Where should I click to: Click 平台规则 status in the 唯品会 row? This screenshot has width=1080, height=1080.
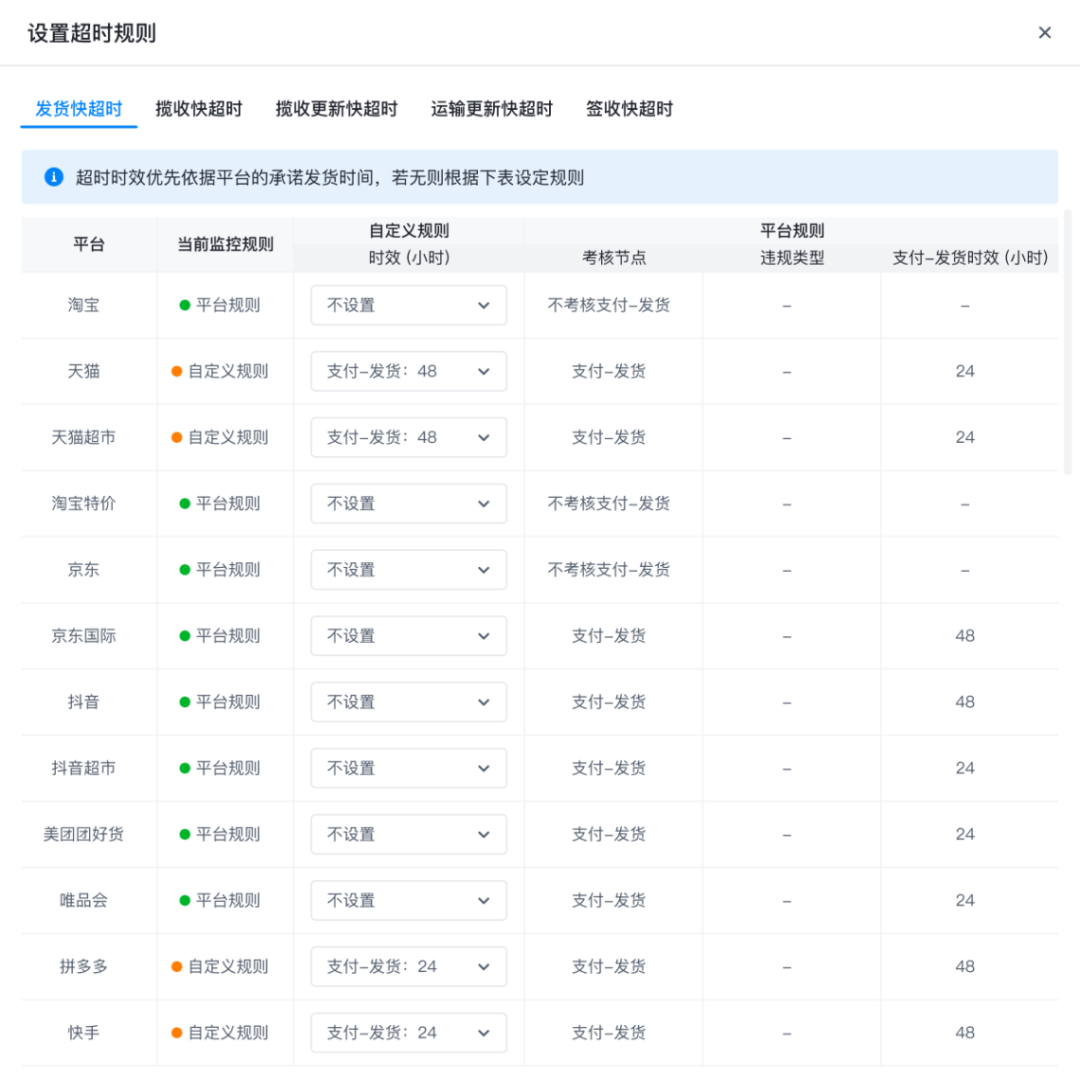point(220,900)
